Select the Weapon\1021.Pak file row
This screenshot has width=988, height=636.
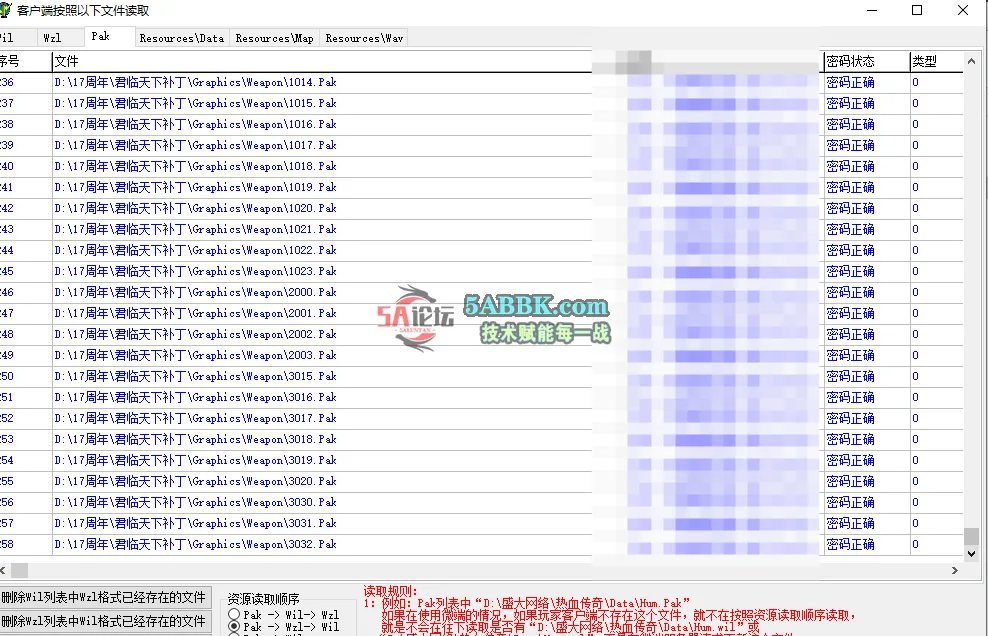[195, 229]
